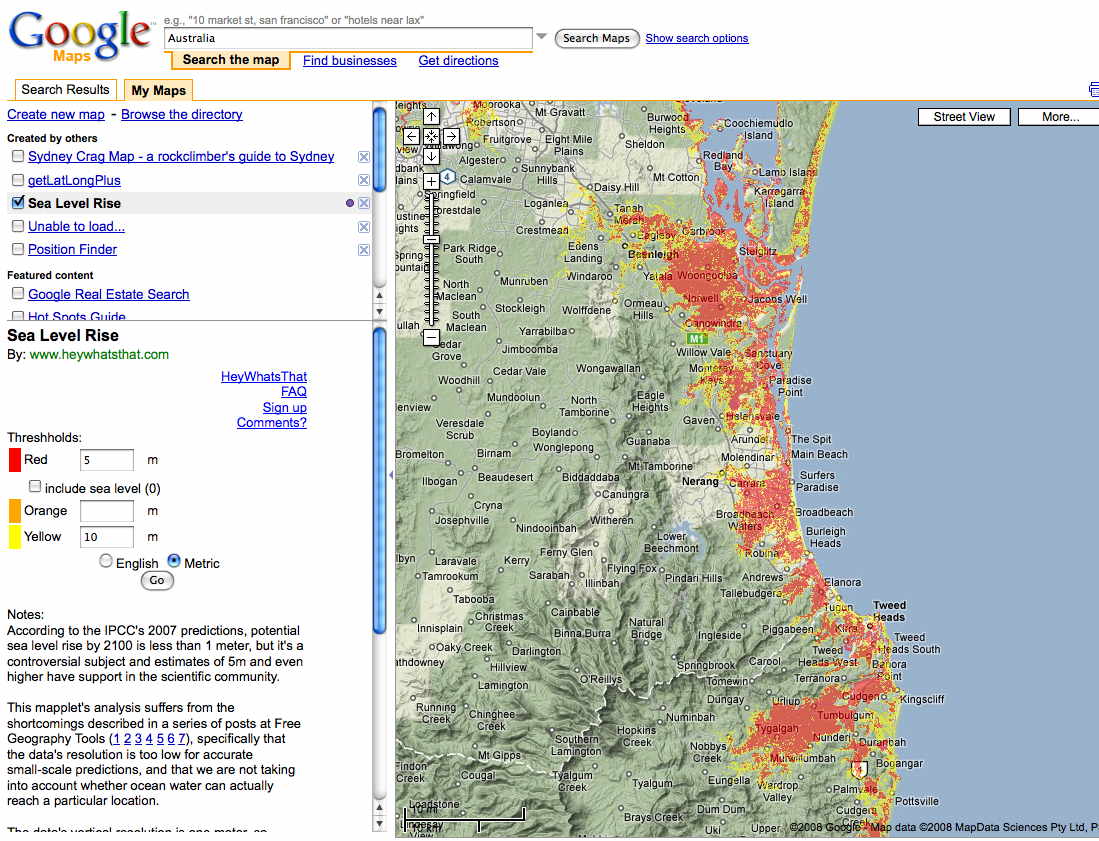The image size is (1099, 841).
Task: Pan the map down with arrow button
Action: click(431, 156)
